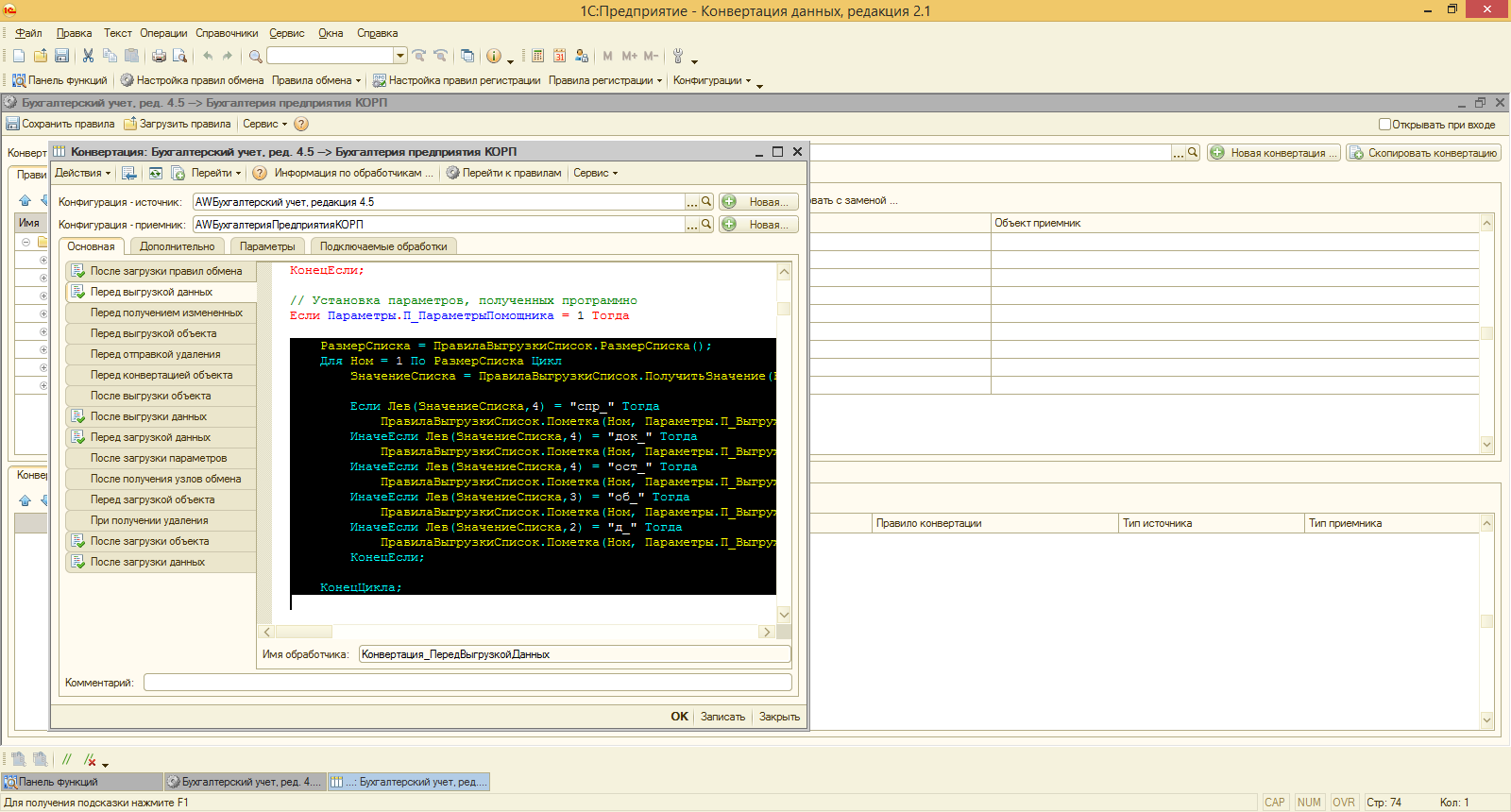The width and height of the screenshot is (1511, 812).
Task: Click Новая... next to the Конфигурация-источник field
Action: tap(759, 201)
